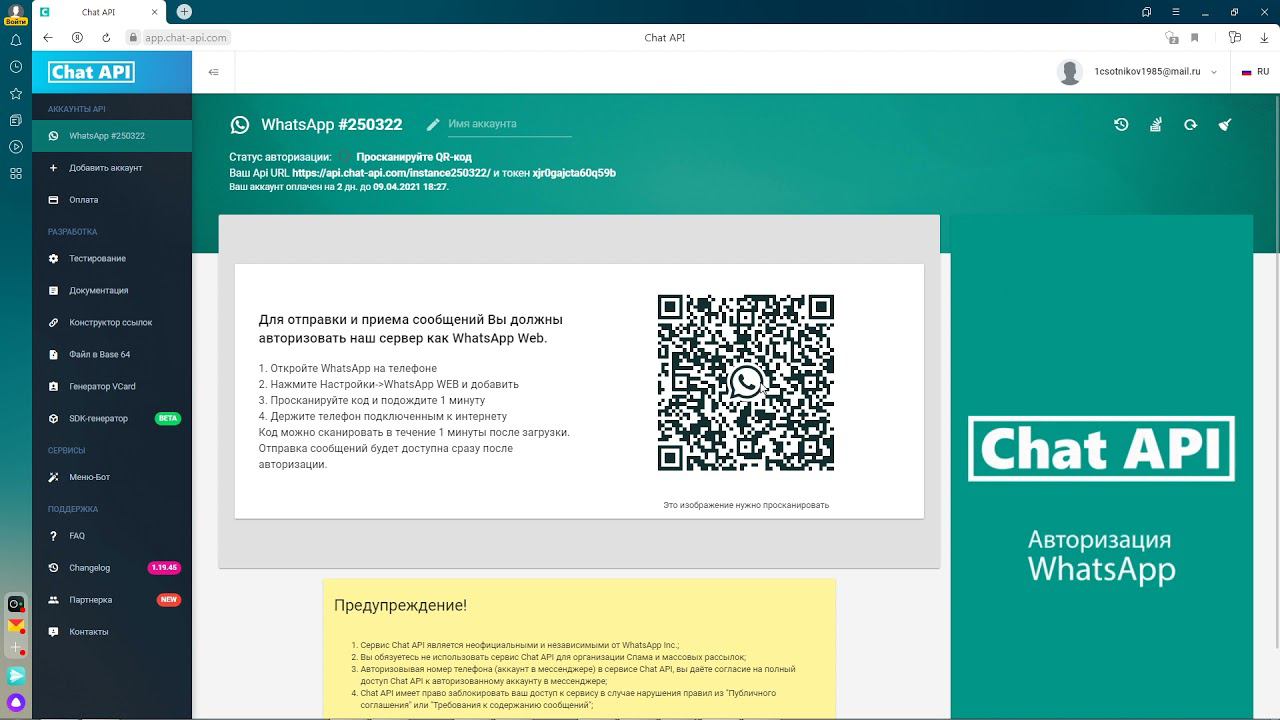Open the history clock icon in account header

point(1121,125)
